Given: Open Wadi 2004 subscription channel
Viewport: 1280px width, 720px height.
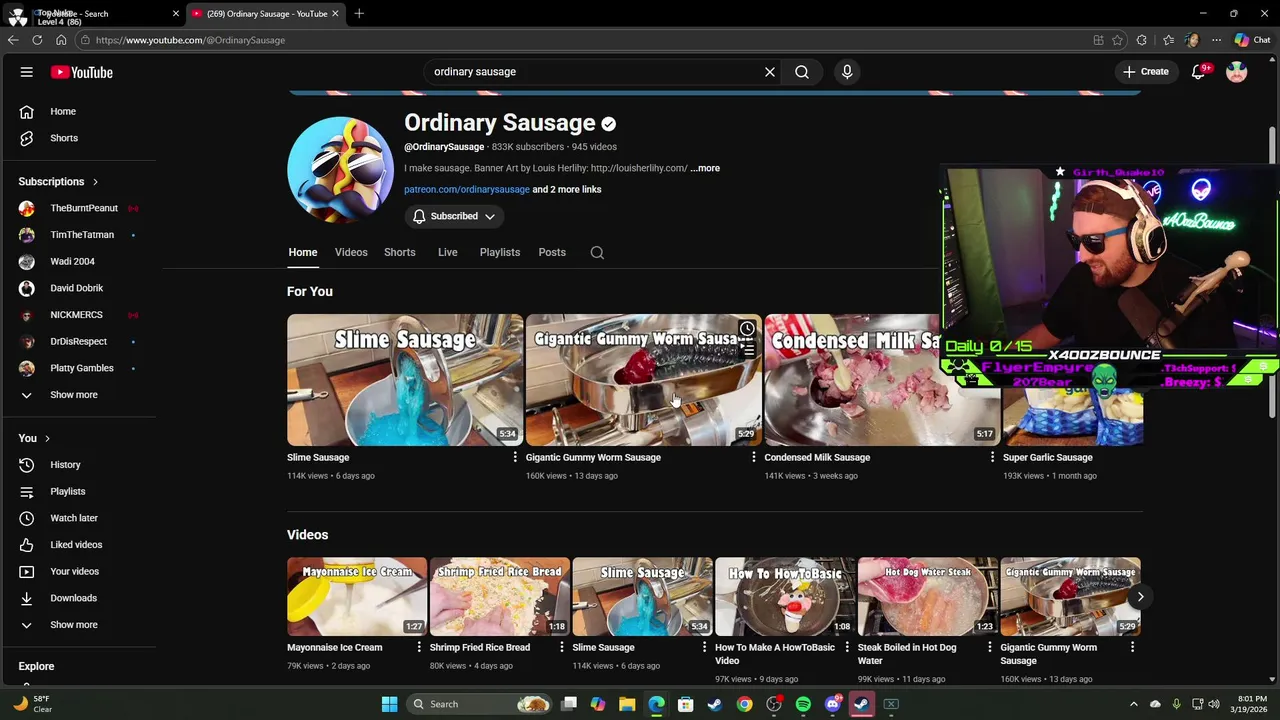Looking at the screenshot, I should (x=72, y=262).
